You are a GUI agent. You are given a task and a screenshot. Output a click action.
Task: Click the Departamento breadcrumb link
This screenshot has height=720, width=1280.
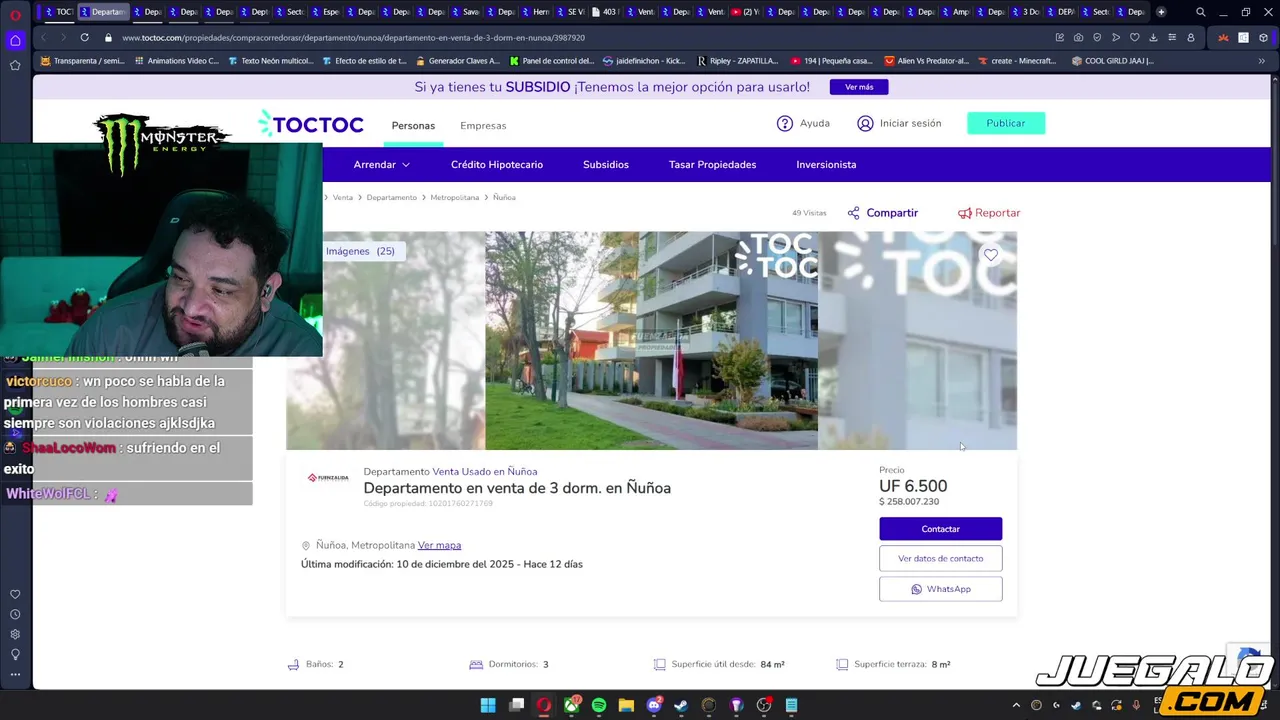point(391,198)
